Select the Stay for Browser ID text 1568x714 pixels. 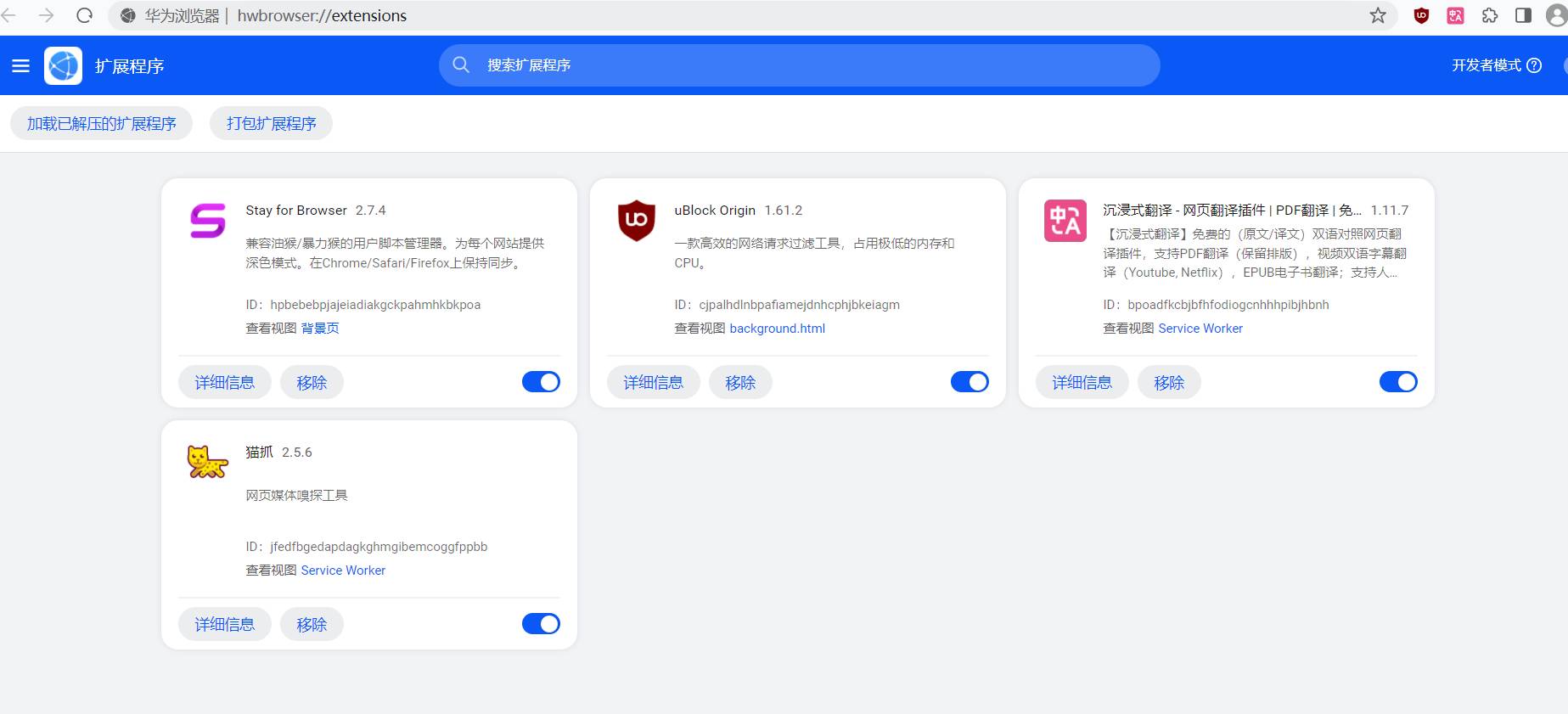(x=363, y=305)
